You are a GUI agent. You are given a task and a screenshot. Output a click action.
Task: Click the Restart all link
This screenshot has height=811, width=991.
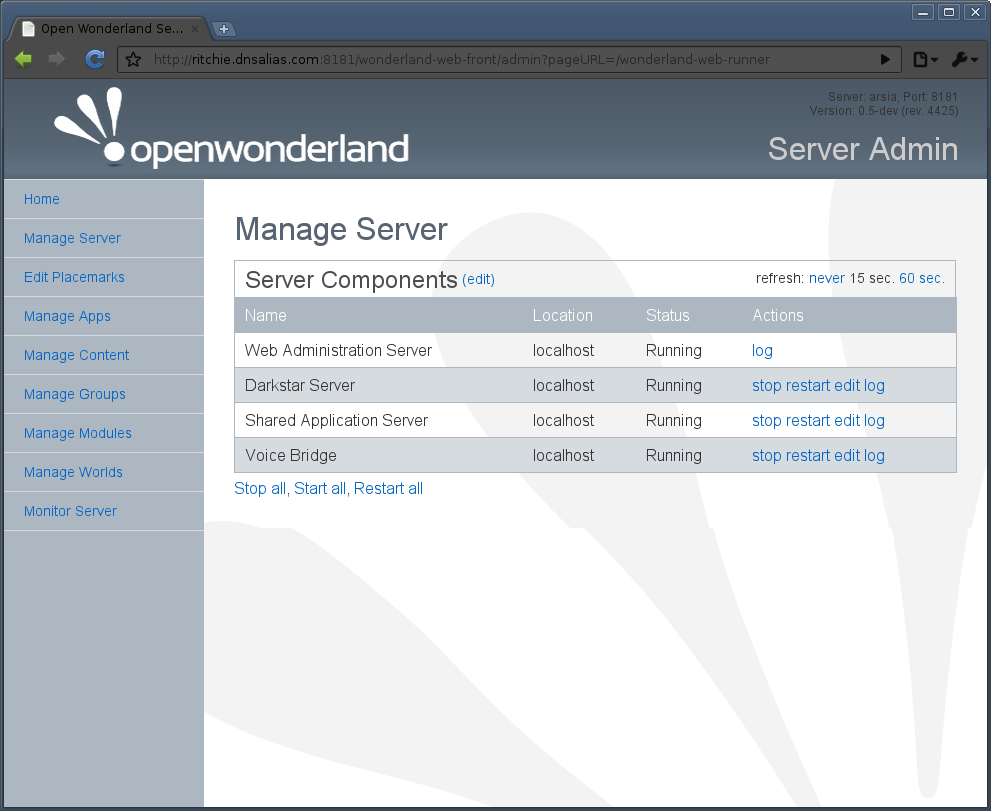tap(388, 489)
